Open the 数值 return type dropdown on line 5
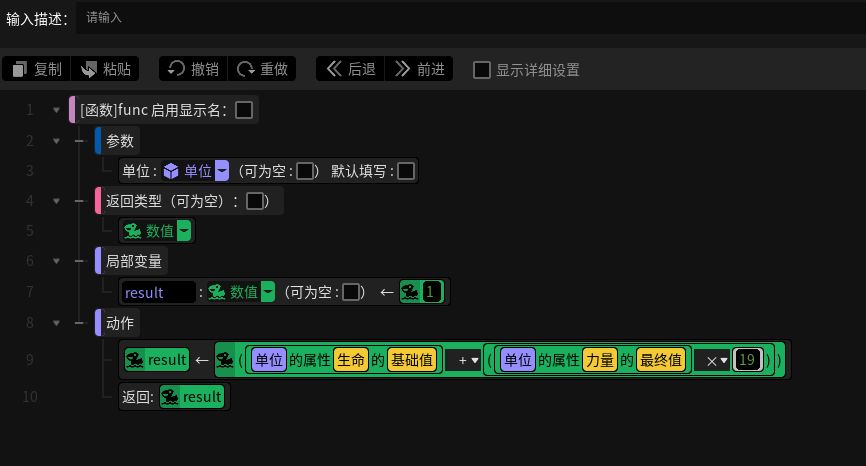The height and width of the screenshot is (466, 866). coord(184,231)
